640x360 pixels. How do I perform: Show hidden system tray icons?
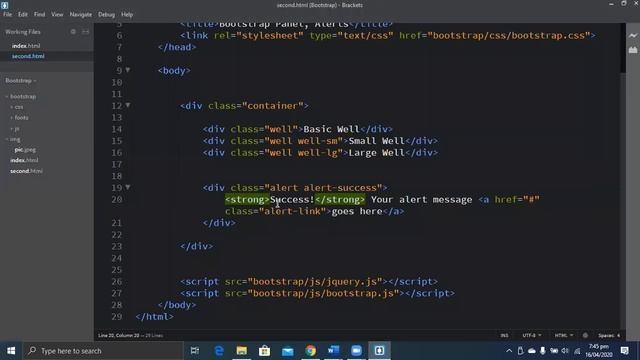pos(509,351)
